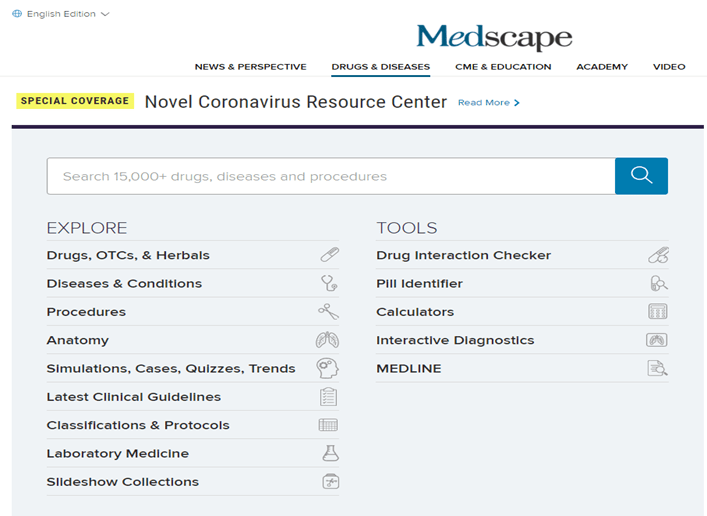This screenshot has height=516, width=707.
Task: Click the scissors icon beside Procedures
Action: coord(328,312)
